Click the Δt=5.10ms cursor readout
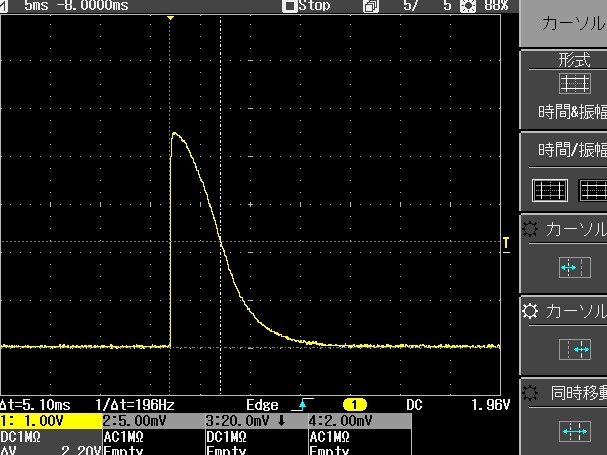Image resolution: width=607 pixels, height=455 pixels. (x=35, y=405)
